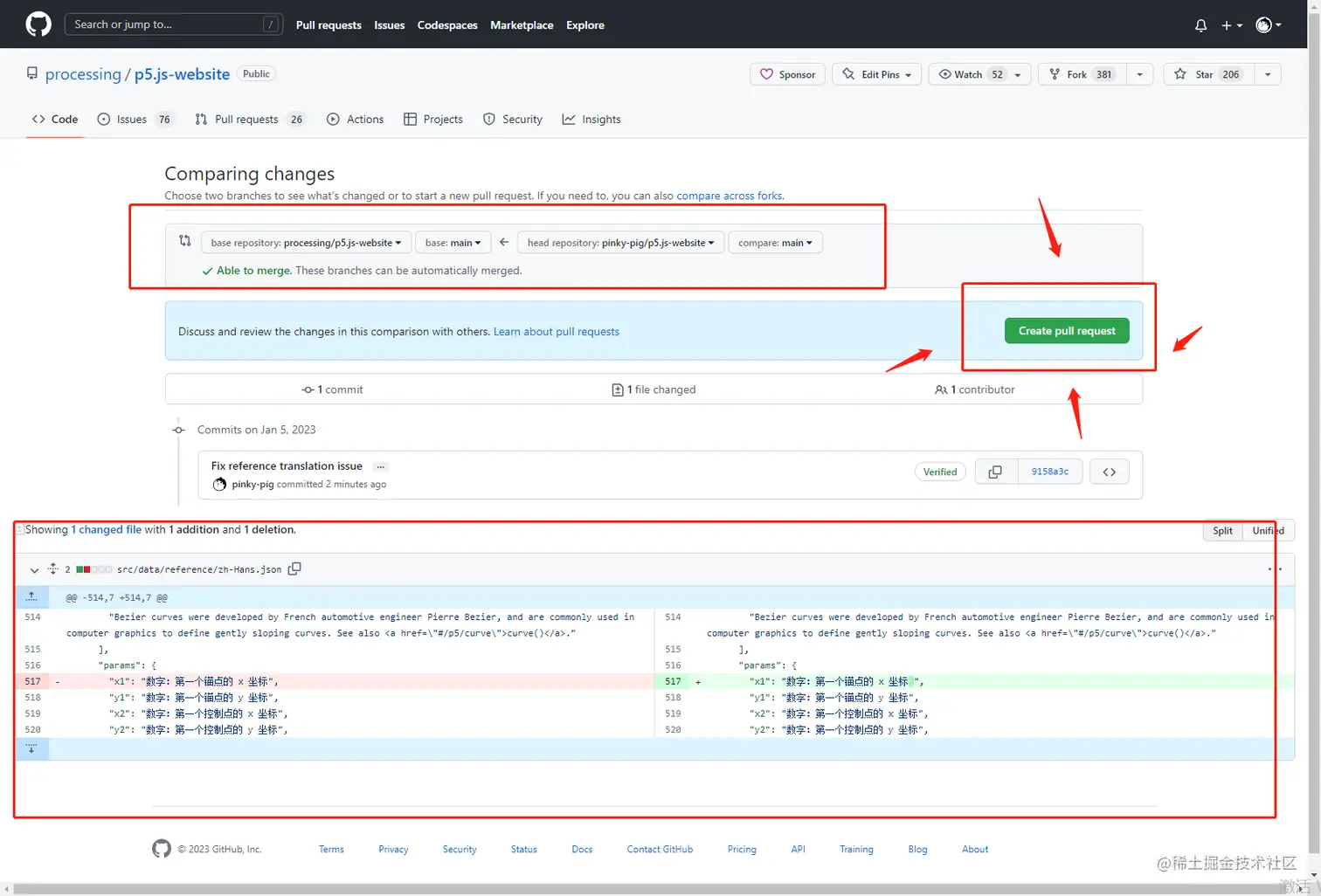Click the Verified signature badge

(940, 472)
